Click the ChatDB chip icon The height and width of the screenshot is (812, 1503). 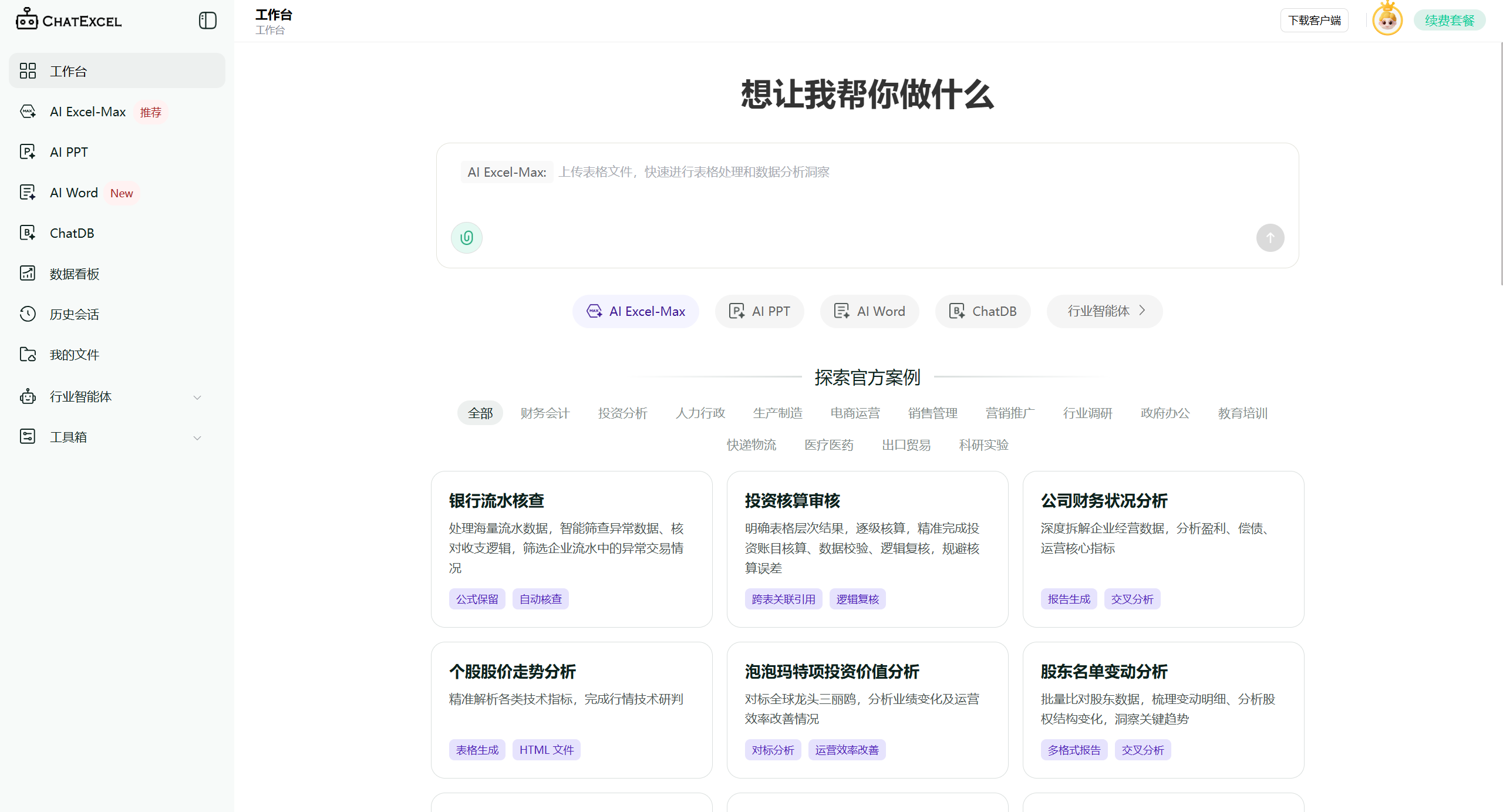coord(957,311)
